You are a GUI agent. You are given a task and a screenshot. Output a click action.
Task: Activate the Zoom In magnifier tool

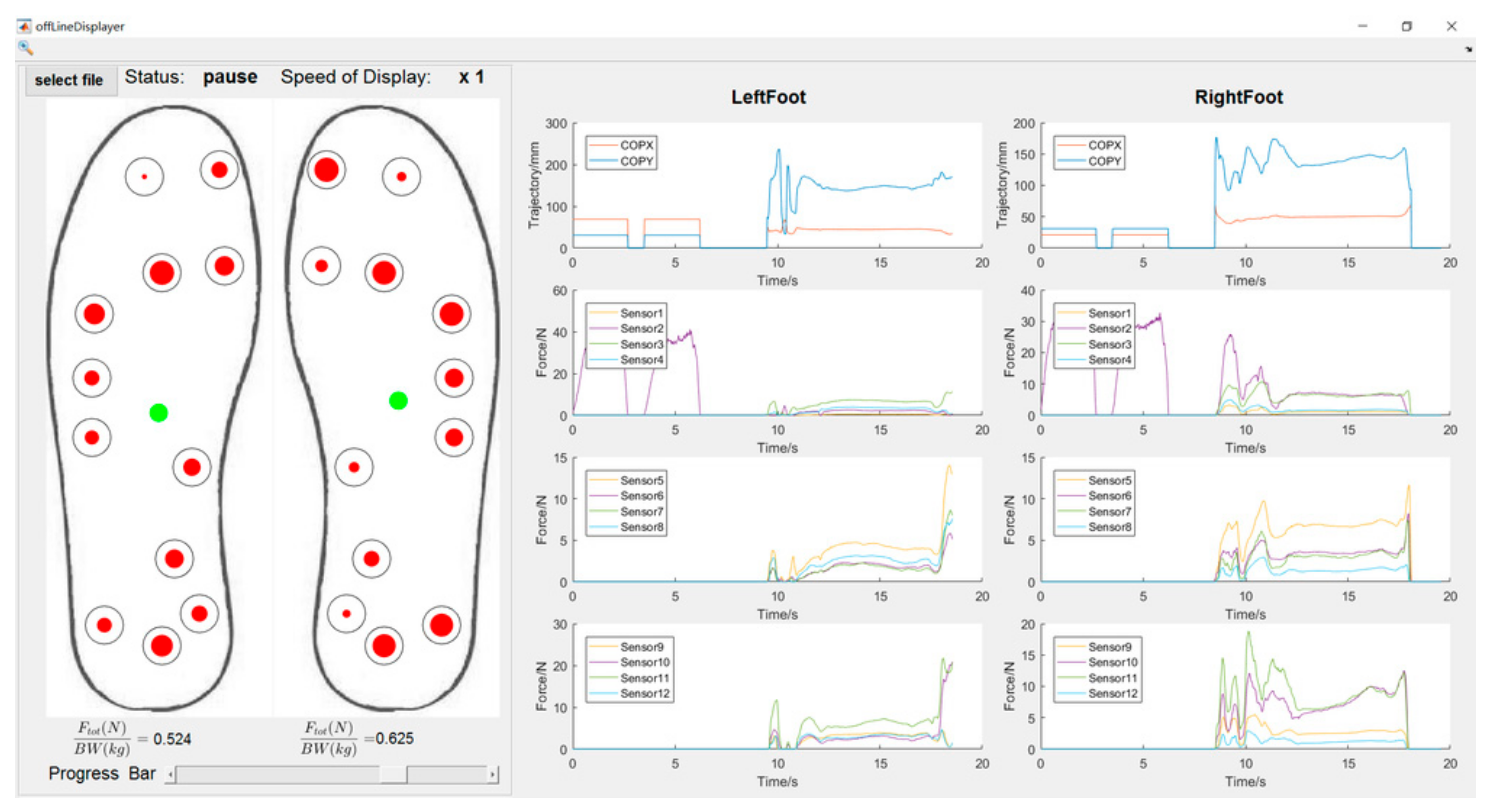click(x=25, y=48)
